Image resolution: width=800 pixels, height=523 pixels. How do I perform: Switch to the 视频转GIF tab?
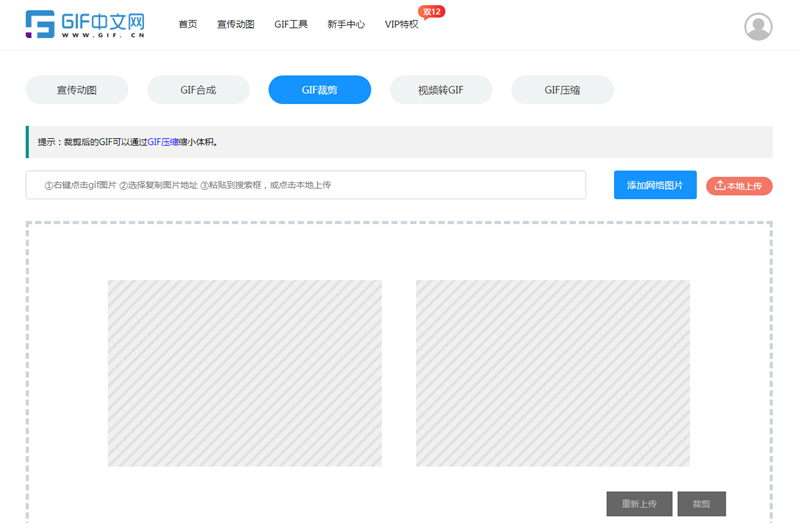tap(440, 90)
